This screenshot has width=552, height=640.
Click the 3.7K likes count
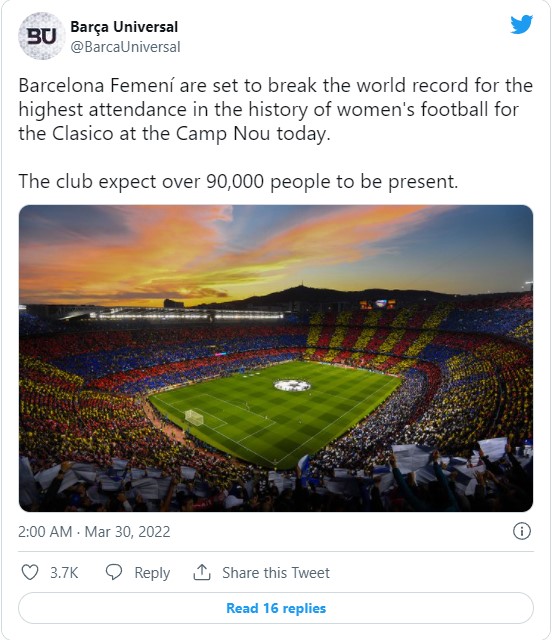pos(64,573)
